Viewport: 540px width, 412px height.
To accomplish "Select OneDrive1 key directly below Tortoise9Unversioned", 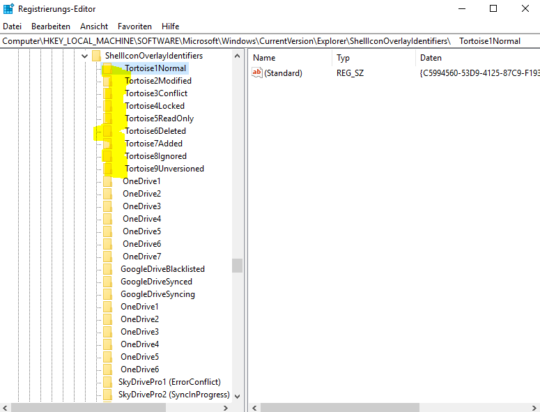I will point(142,181).
